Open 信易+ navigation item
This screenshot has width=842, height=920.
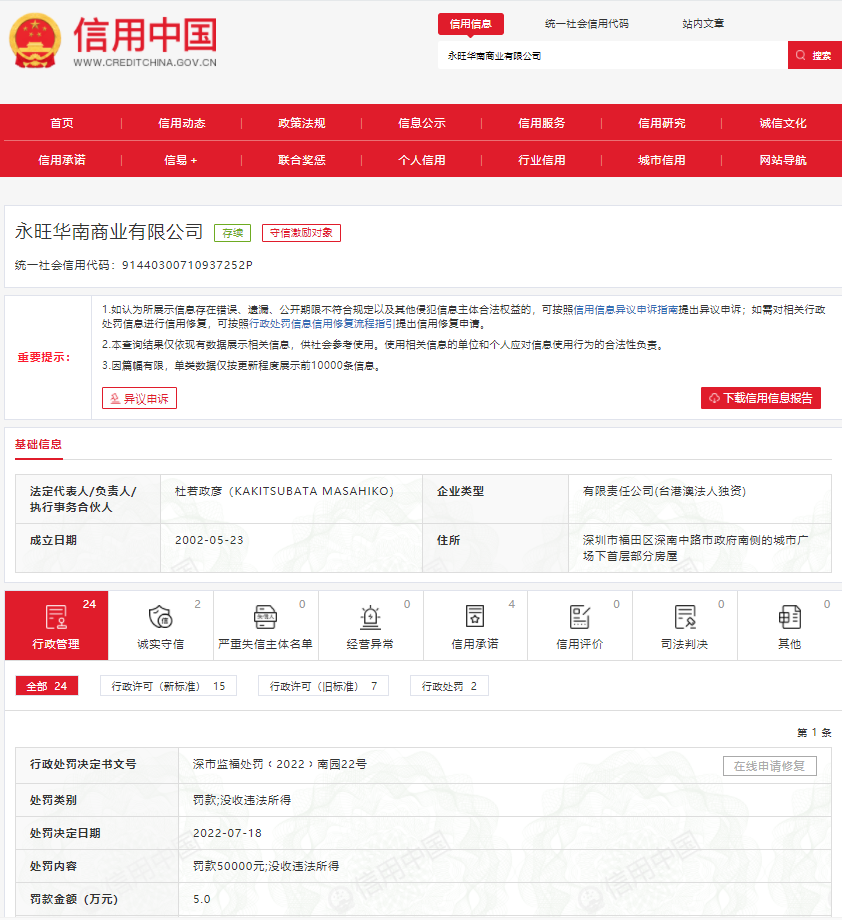pos(181,160)
